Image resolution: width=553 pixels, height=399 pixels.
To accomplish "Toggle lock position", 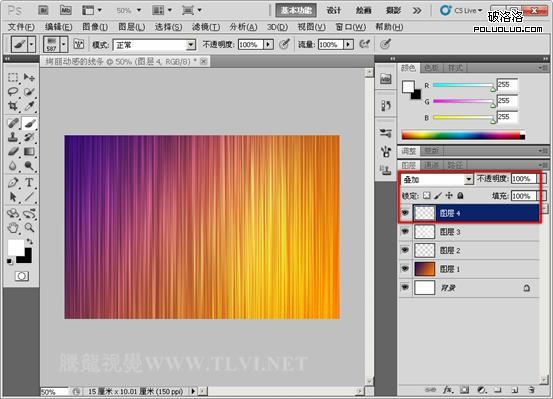I will [x=449, y=195].
